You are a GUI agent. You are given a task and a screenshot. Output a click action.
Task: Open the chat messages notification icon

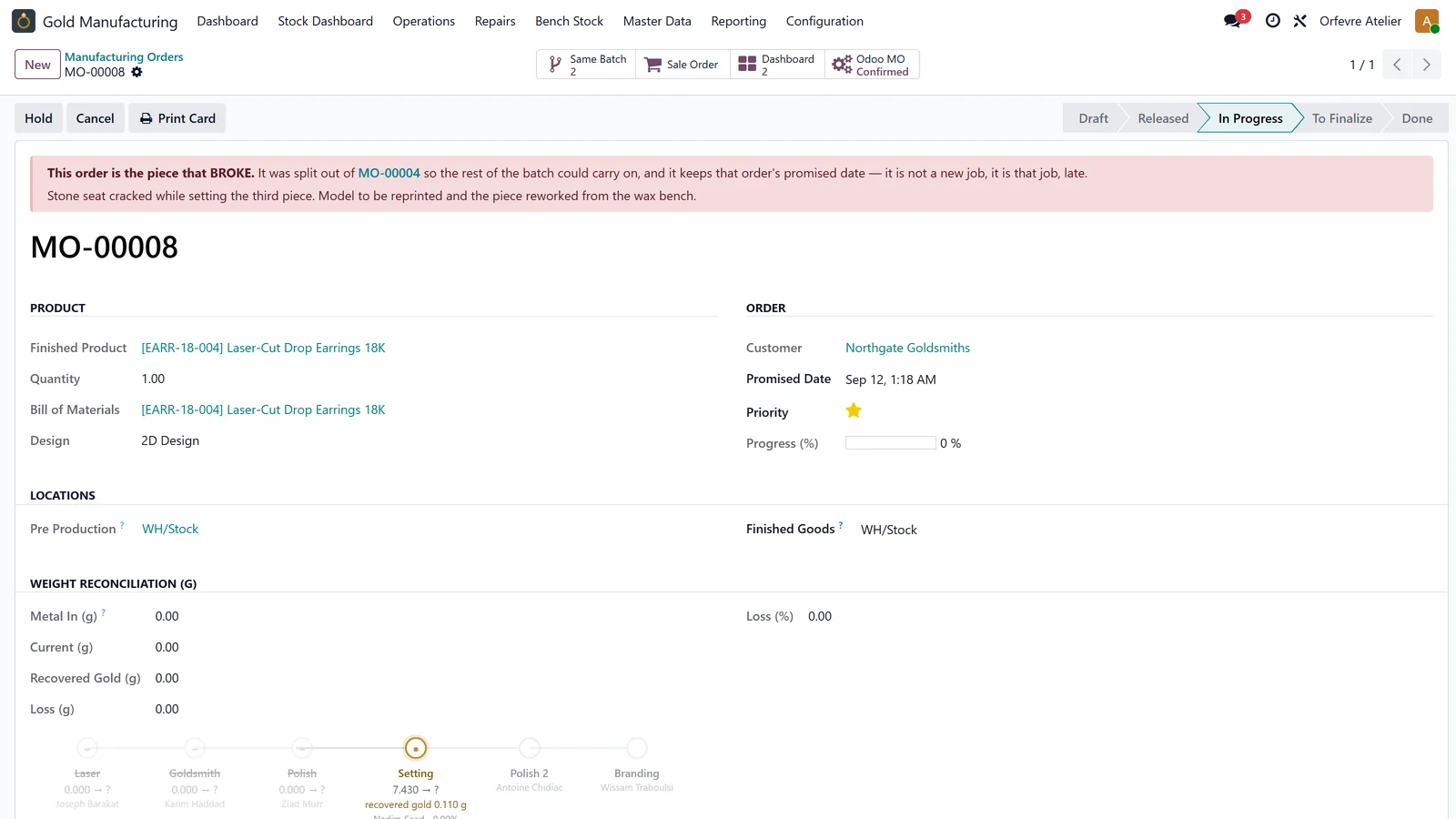pos(1233,20)
